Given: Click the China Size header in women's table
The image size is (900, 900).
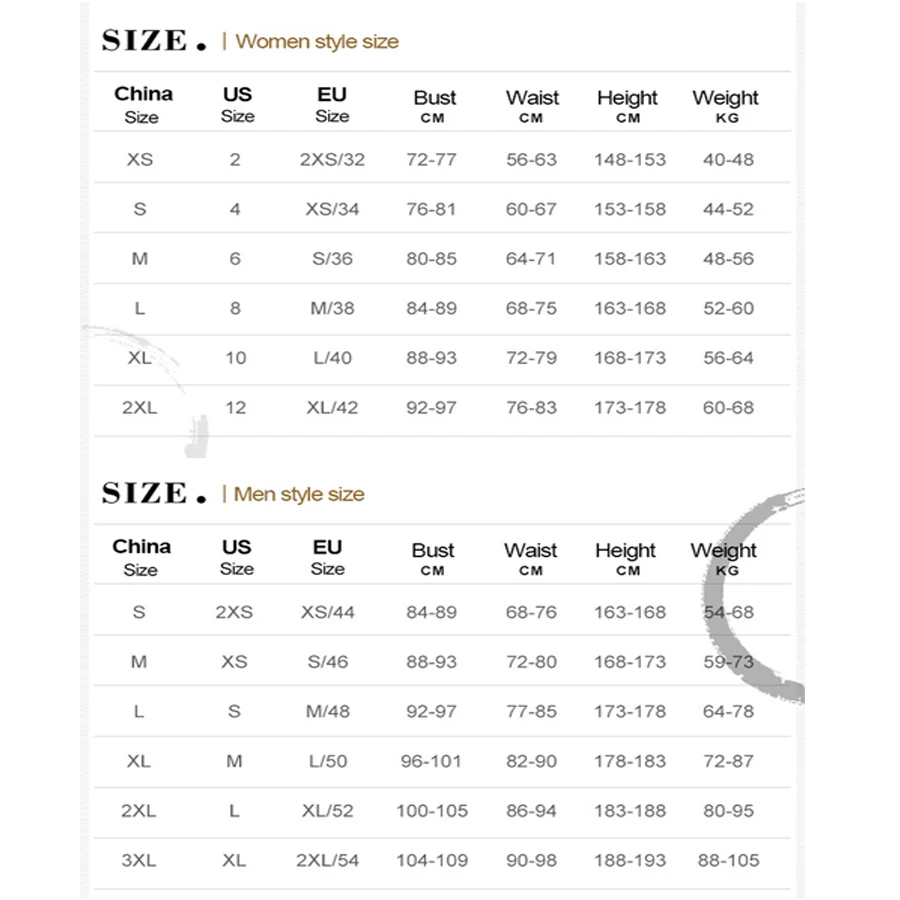Looking at the screenshot, I should tap(142, 104).
